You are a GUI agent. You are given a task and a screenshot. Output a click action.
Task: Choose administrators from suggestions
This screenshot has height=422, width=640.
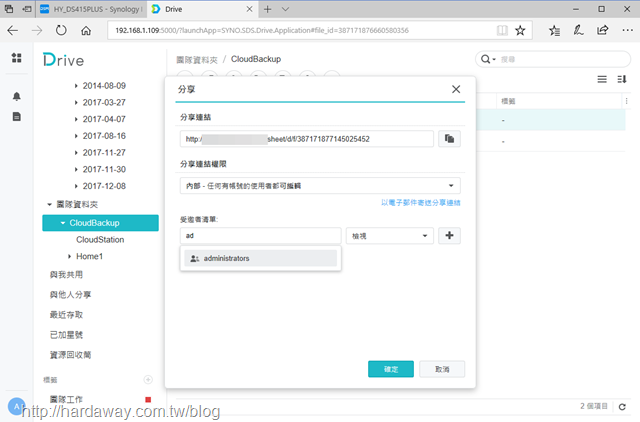[x=260, y=258]
